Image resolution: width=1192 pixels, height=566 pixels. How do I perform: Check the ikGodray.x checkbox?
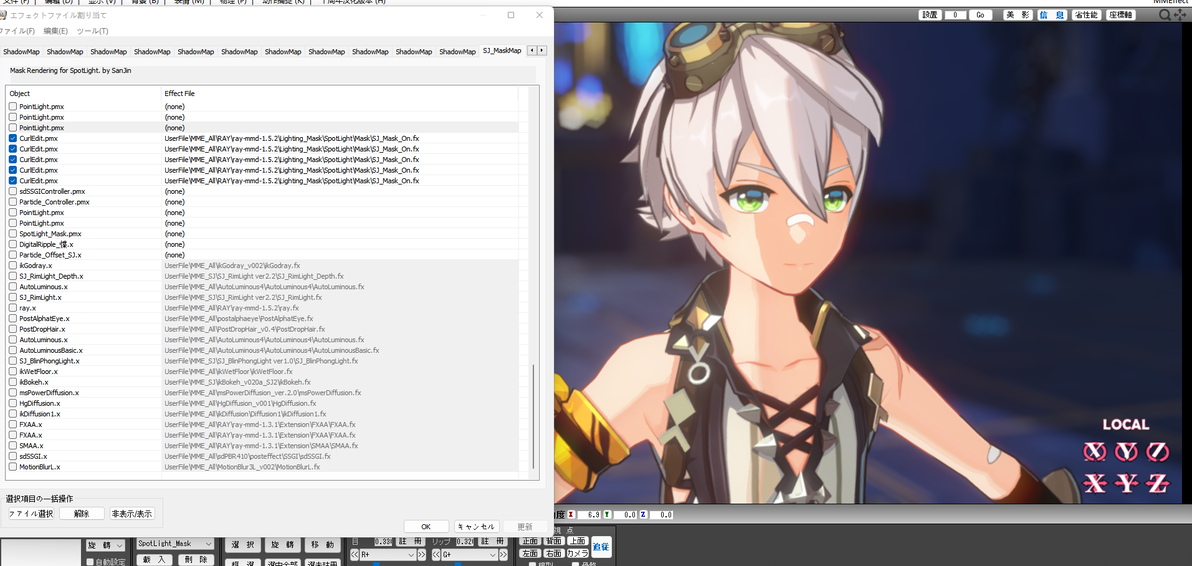coord(13,266)
